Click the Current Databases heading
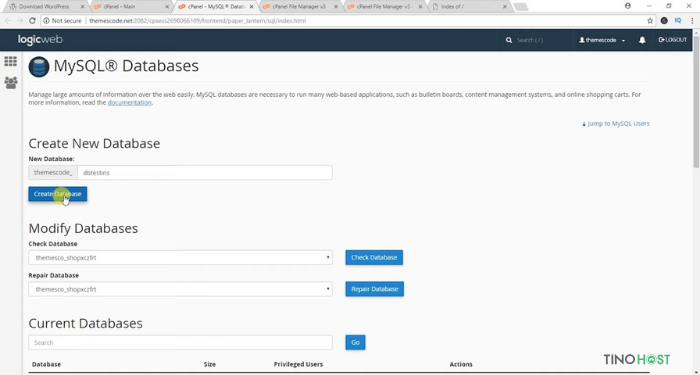Screen dimensions: 700x375 (x=86, y=323)
